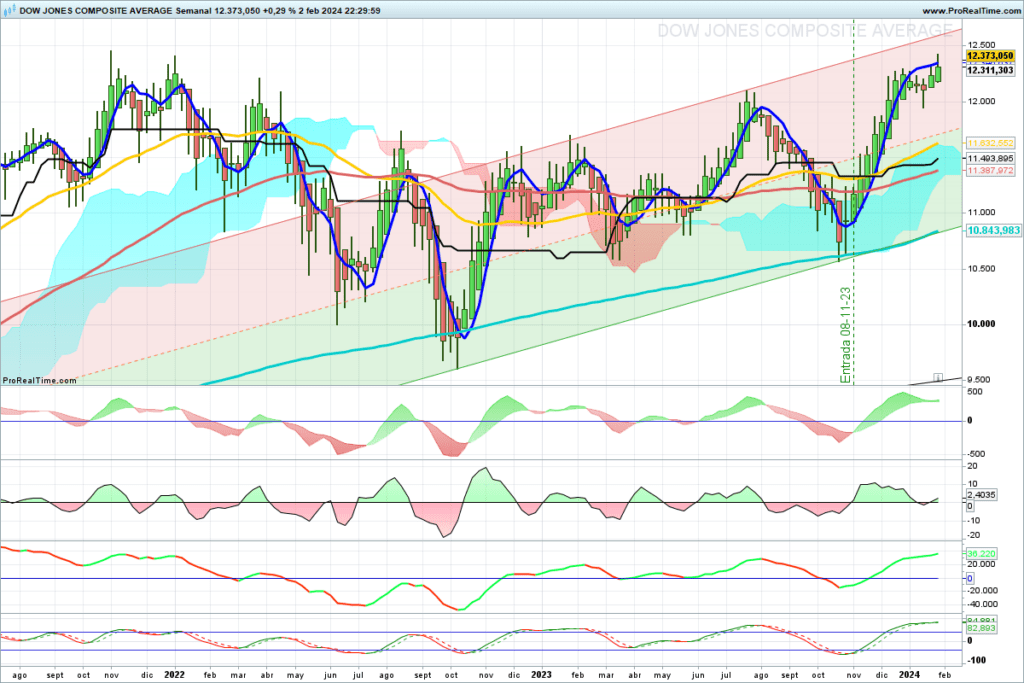Click the 2,4035 indicator value label

coord(981,495)
